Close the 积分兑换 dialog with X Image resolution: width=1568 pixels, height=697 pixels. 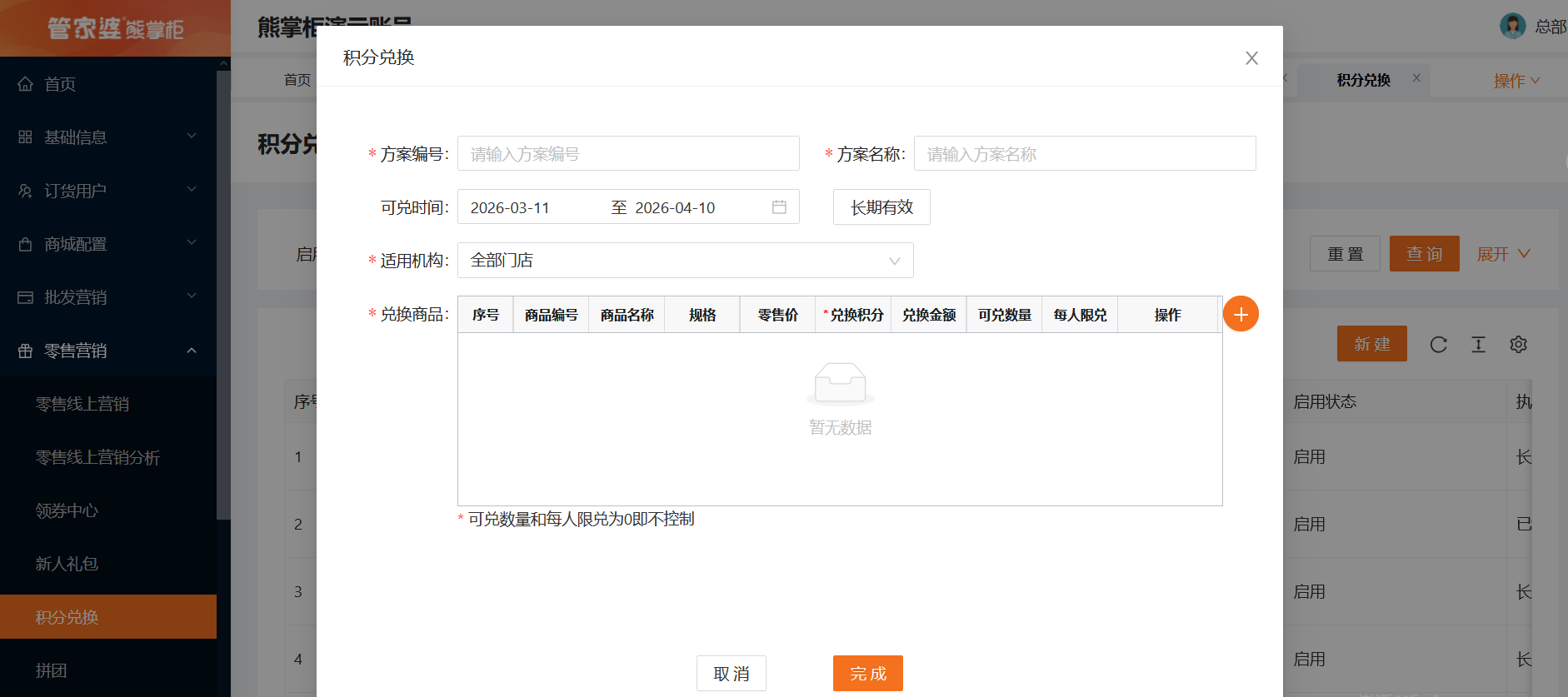[x=1251, y=58]
